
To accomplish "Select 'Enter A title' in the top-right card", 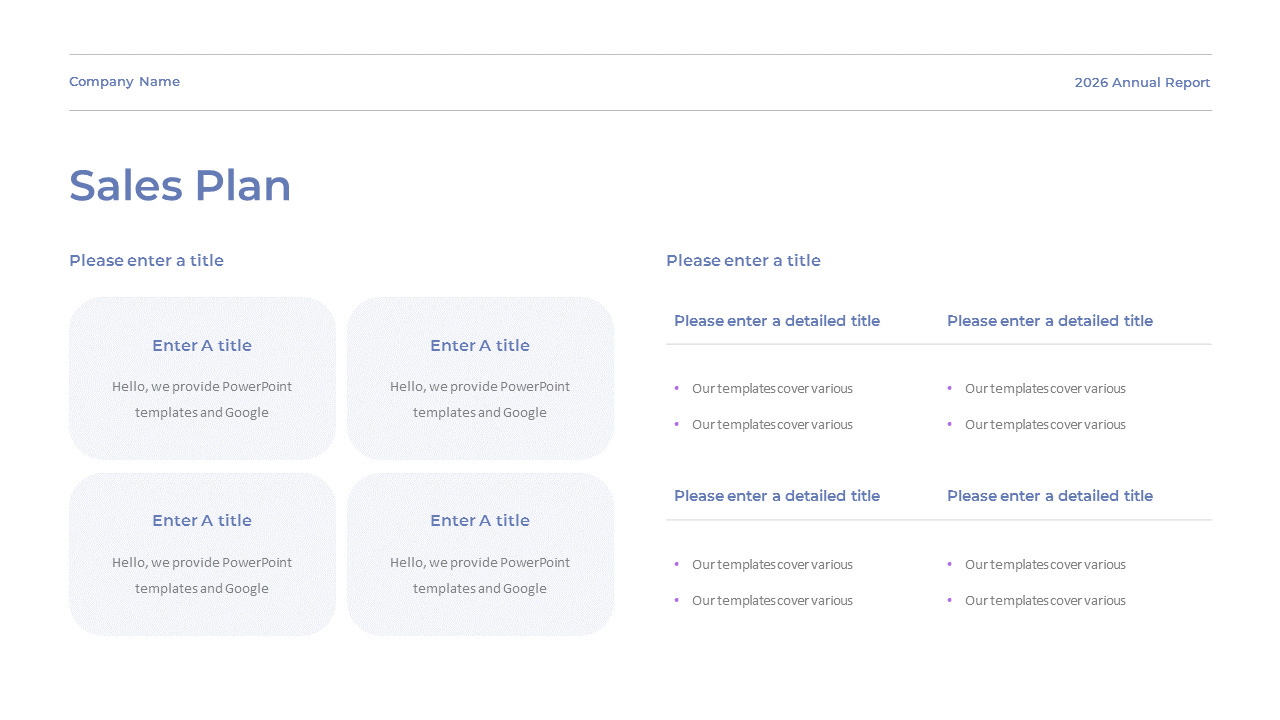I will 480,346.
